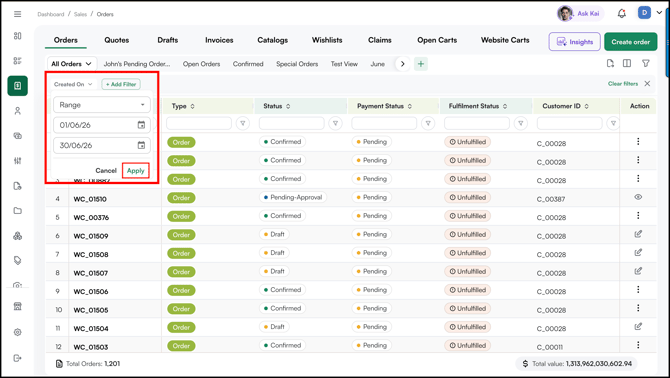The height and width of the screenshot is (378, 670).
Task: Click the customers person sidebar icon
Action: tap(18, 111)
